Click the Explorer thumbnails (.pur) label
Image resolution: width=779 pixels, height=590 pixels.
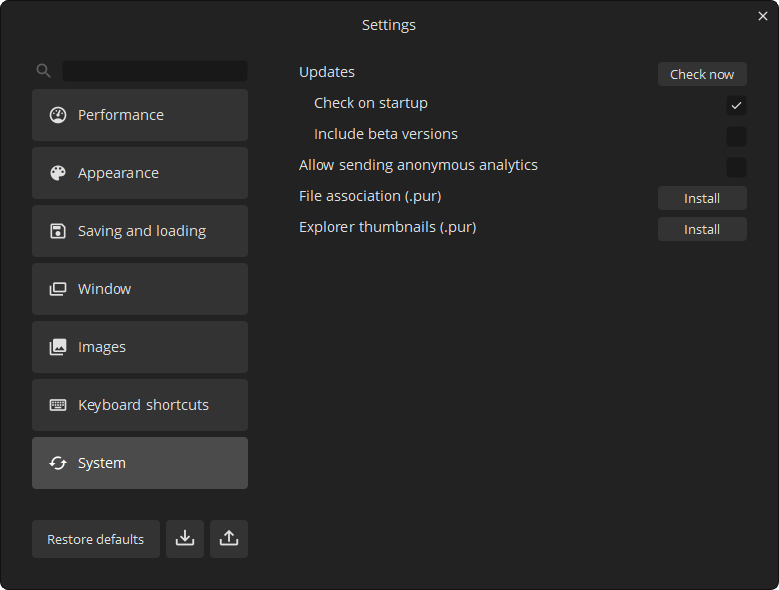coord(388,227)
